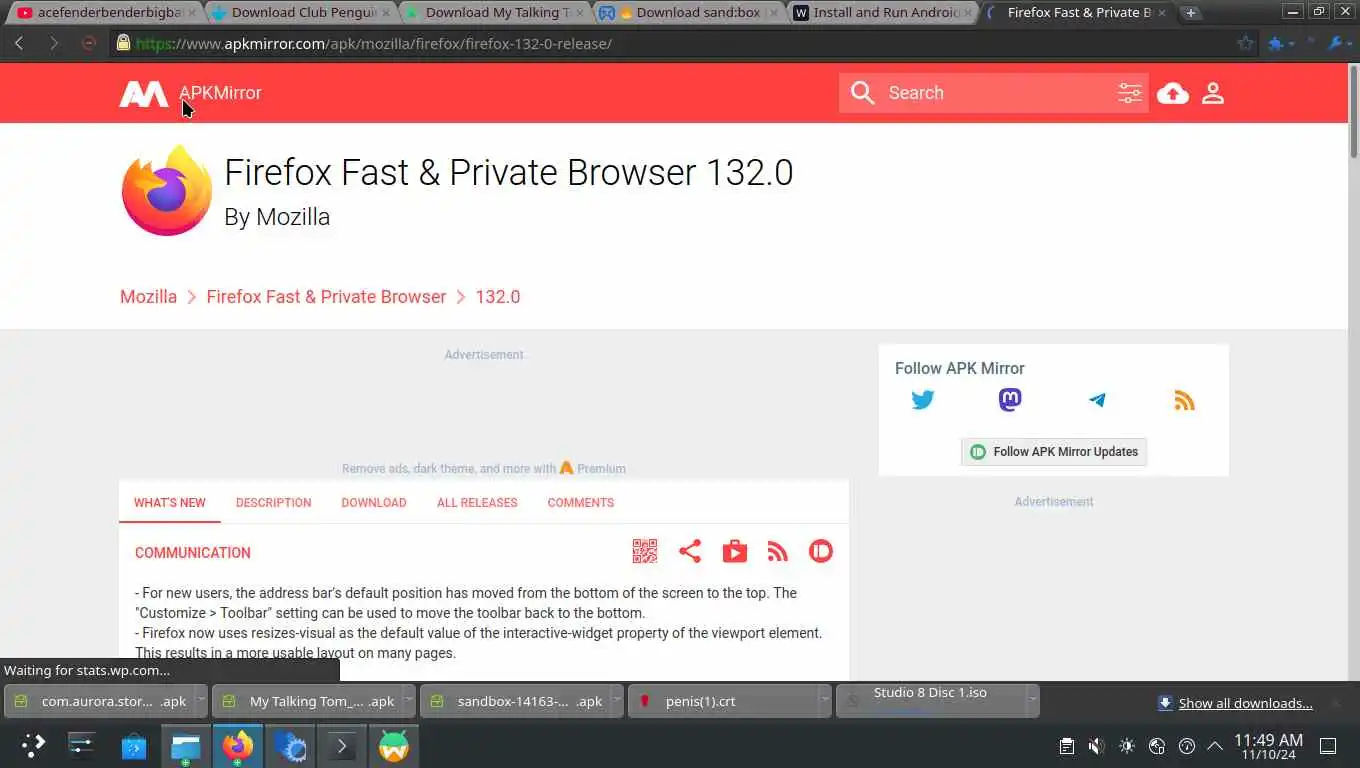Open the clipboard tray icon

coord(1067,746)
